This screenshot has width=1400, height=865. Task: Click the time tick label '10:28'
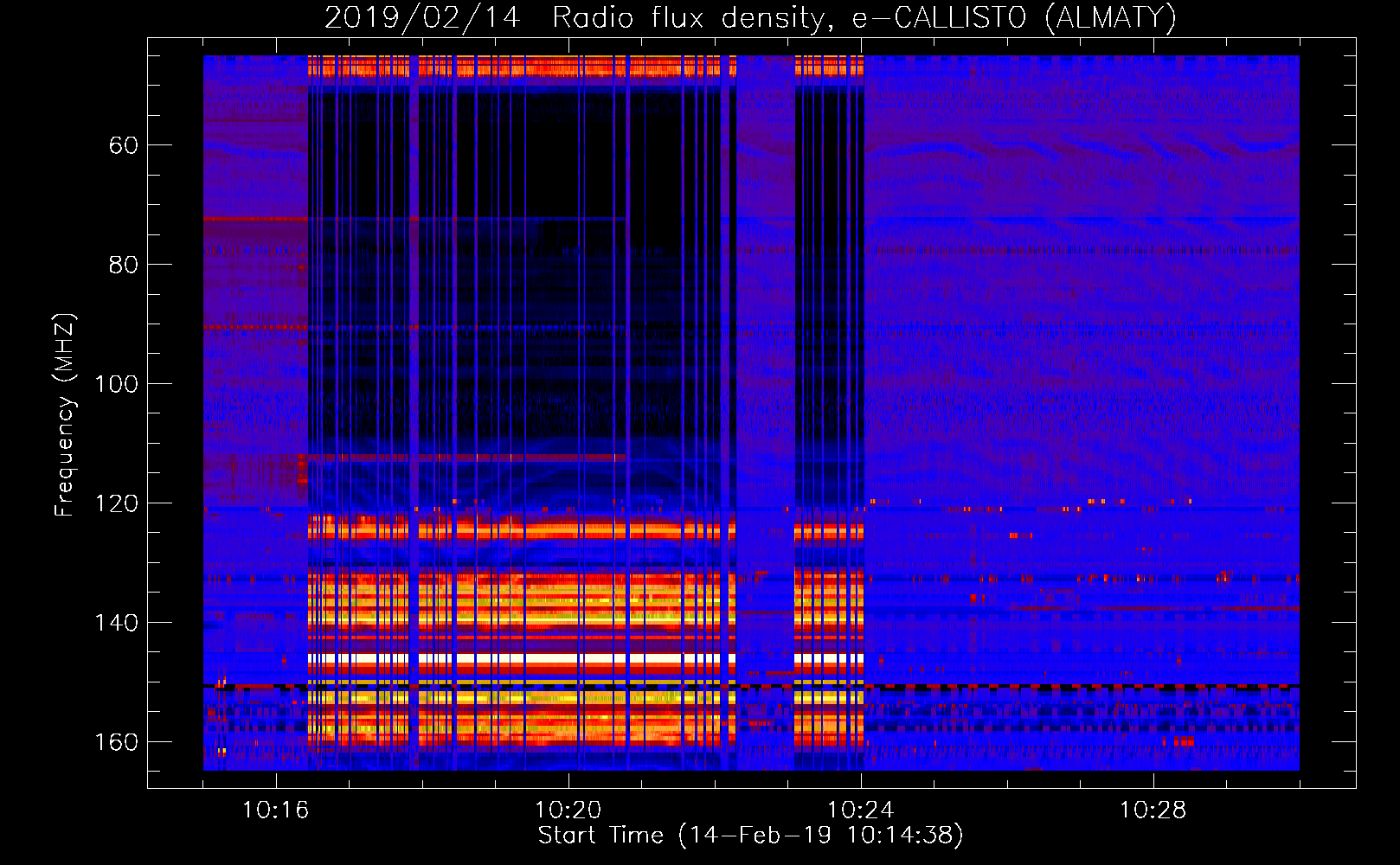pos(1153,811)
